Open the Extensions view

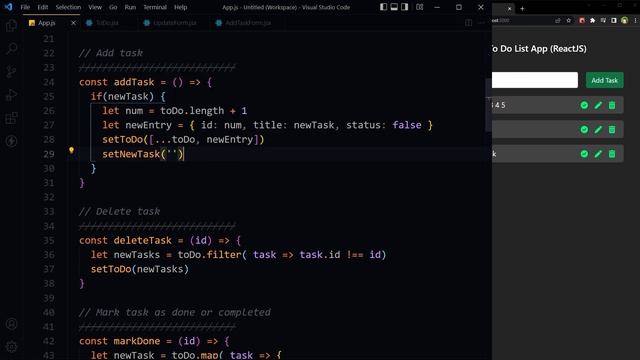pos(11,118)
